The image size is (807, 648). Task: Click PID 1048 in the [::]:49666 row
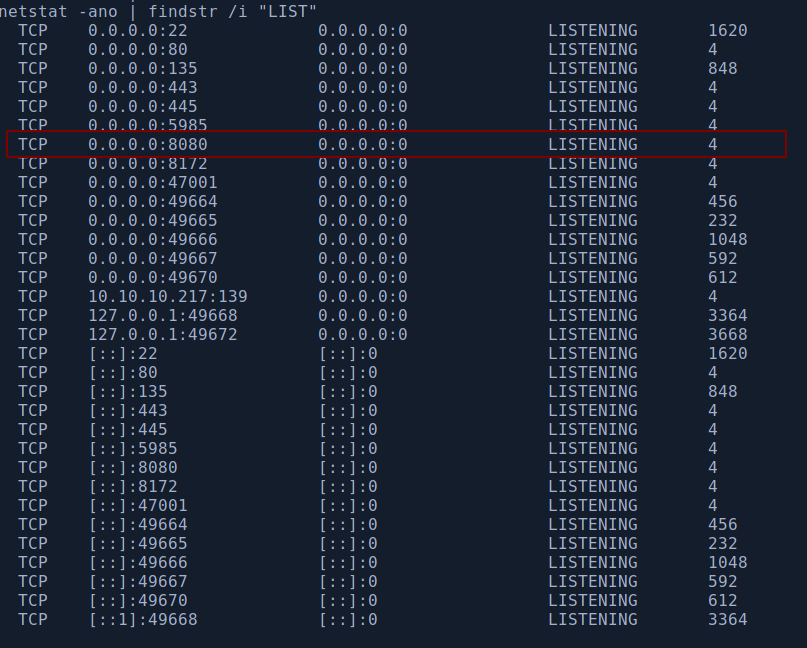[727, 563]
